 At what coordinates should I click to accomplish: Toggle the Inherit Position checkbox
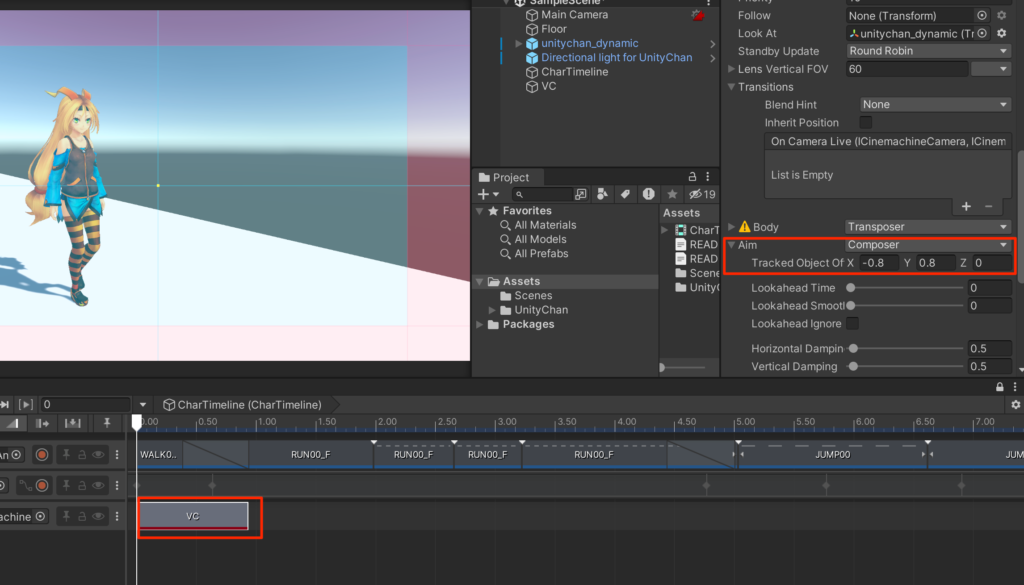pos(866,122)
